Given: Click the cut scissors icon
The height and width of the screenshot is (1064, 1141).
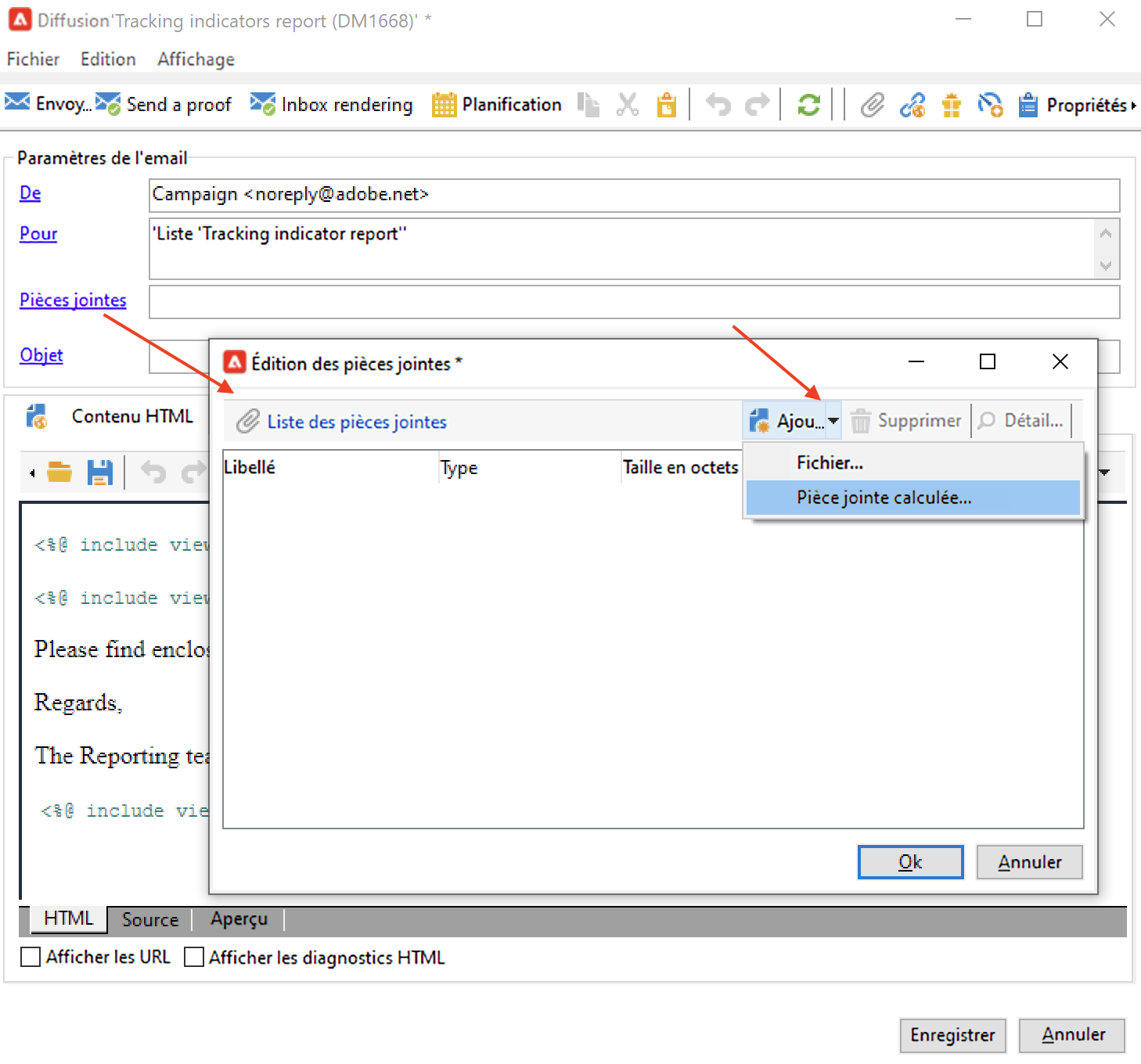Looking at the screenshot, I should (x=628, y=104).
